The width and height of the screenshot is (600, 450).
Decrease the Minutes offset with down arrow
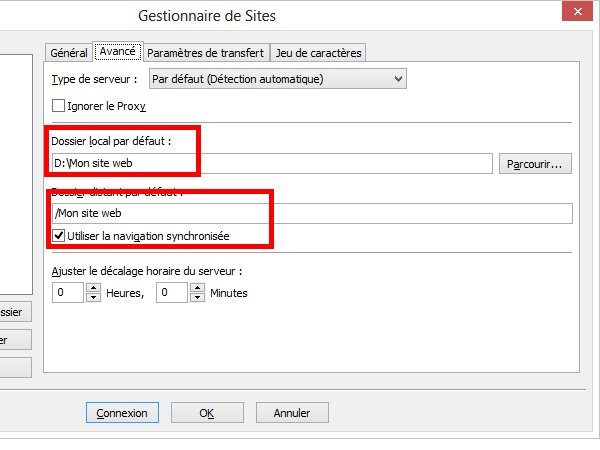(197, 297)
